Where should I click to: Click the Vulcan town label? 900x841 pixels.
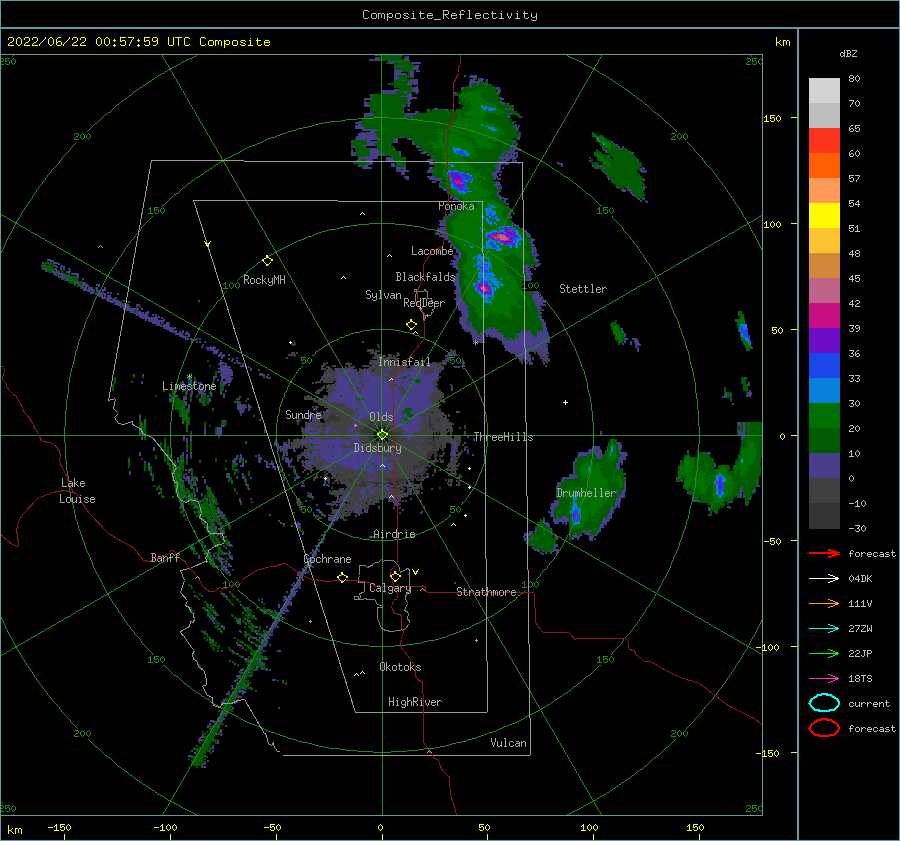(508, 743)
